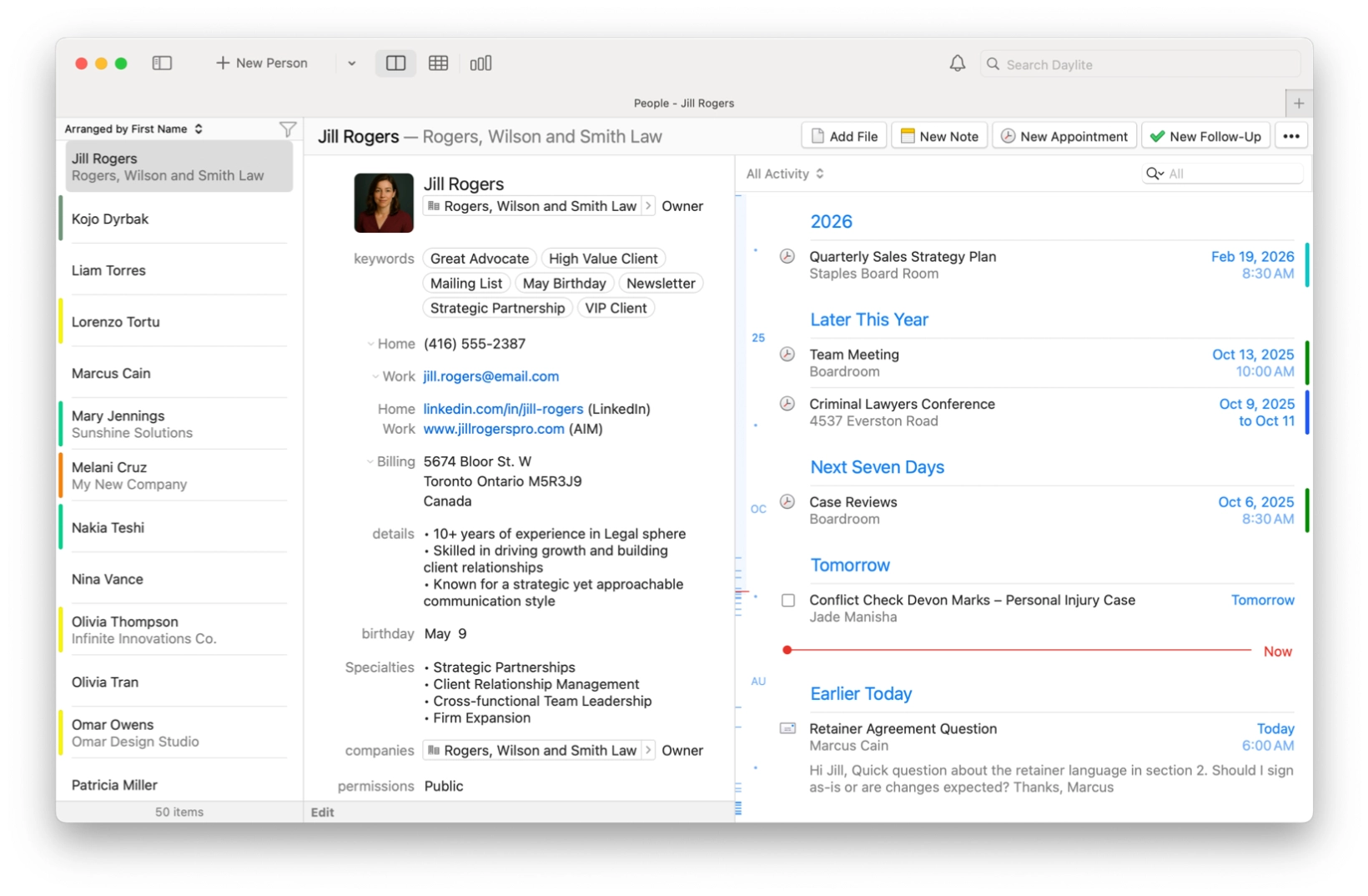Select the May Birthday keyword
1368x896 pixels.
(x=565, y=284)
